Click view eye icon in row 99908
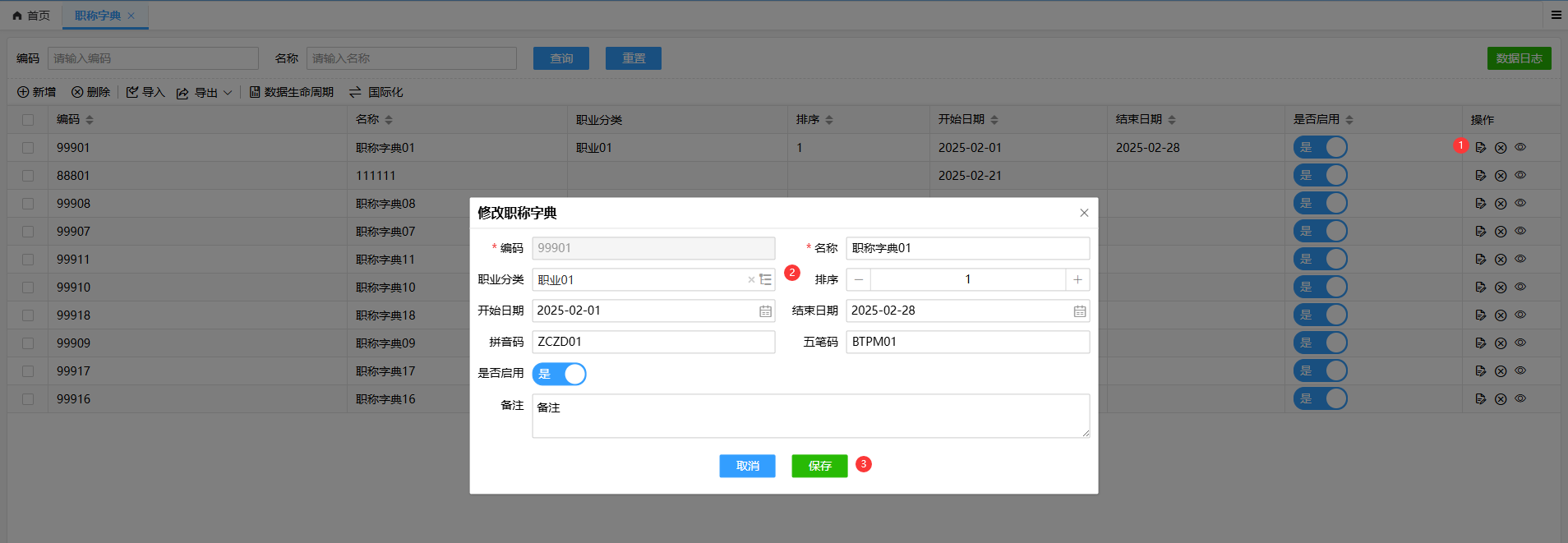 [x=1520, y=203]
